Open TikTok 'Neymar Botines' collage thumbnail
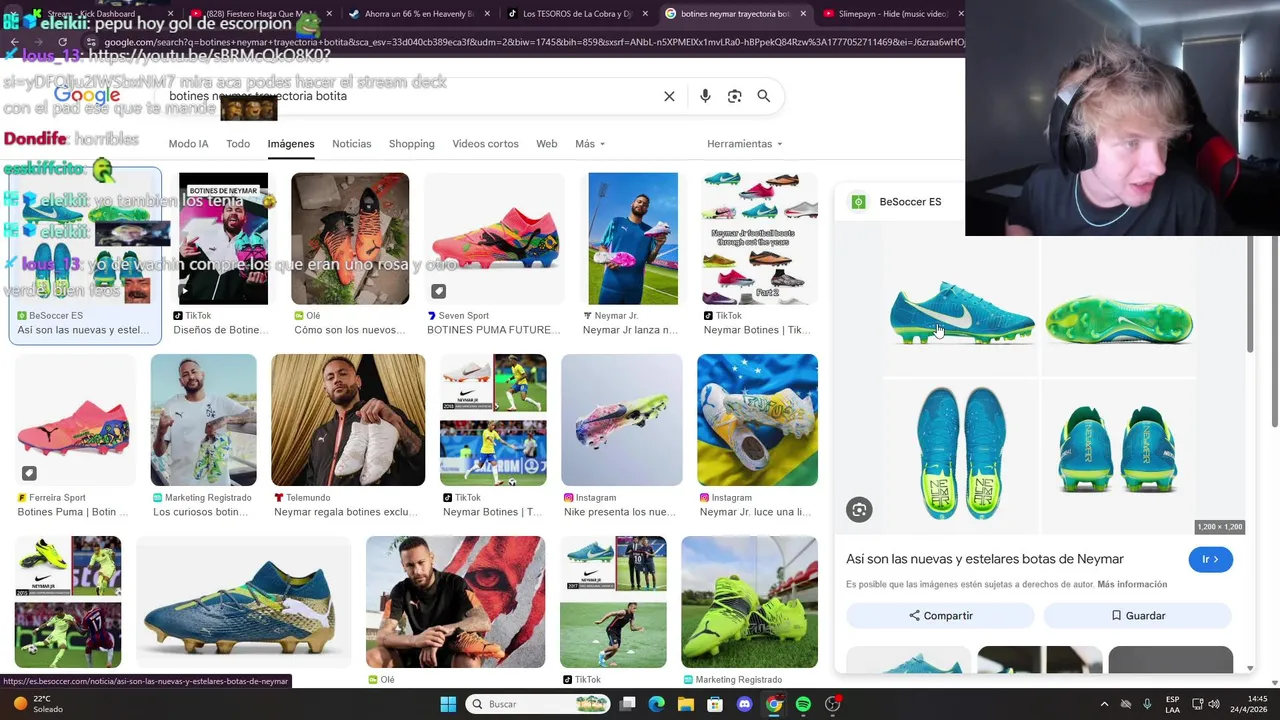The height and width of the screenshot is (720, 1280). coord(759,239)
